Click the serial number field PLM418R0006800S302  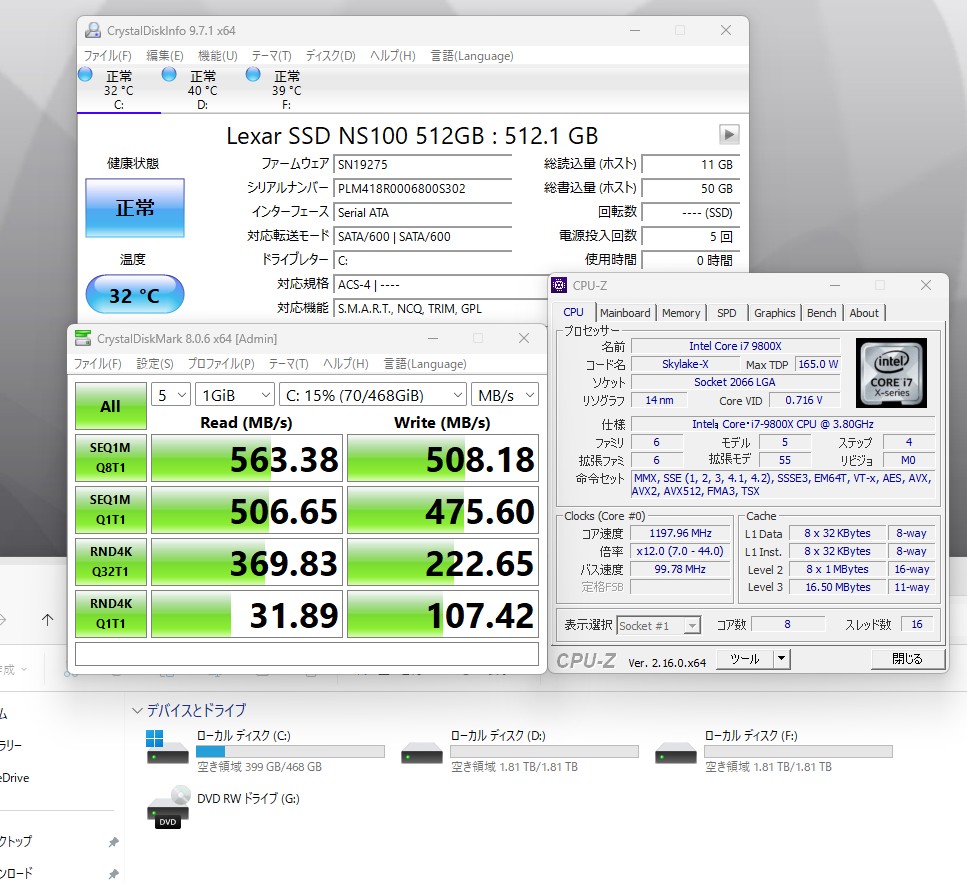pos(422,188)
